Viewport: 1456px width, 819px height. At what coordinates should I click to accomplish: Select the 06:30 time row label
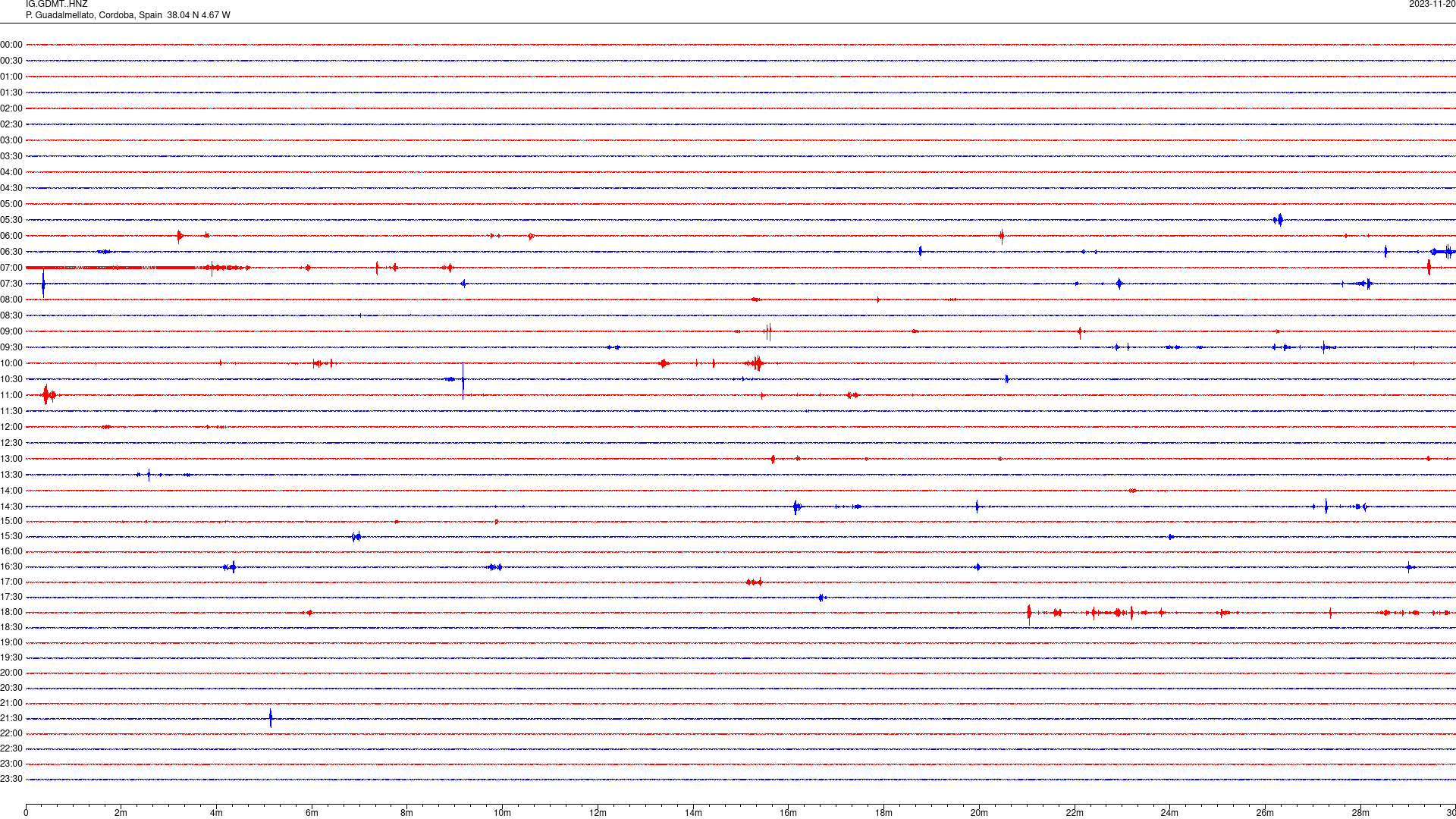11,252
